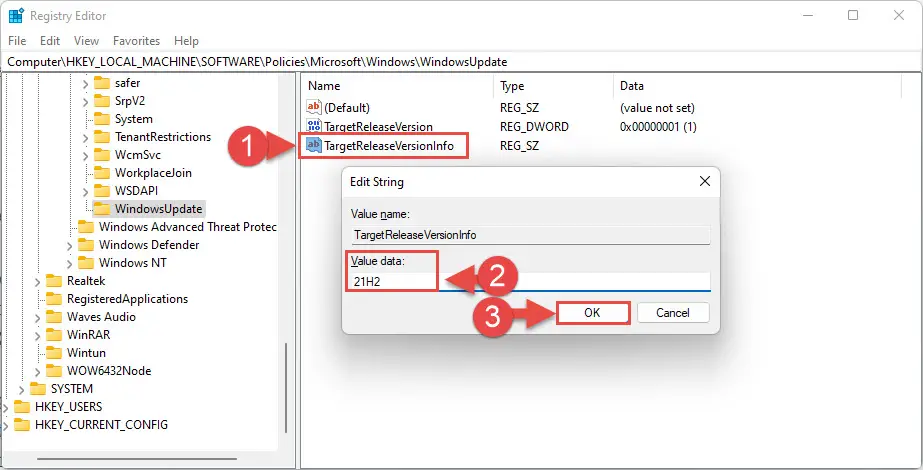This screenshot has height=470, width=923.
Task: Close the Edit String dialog
Action: click(705, 181)
